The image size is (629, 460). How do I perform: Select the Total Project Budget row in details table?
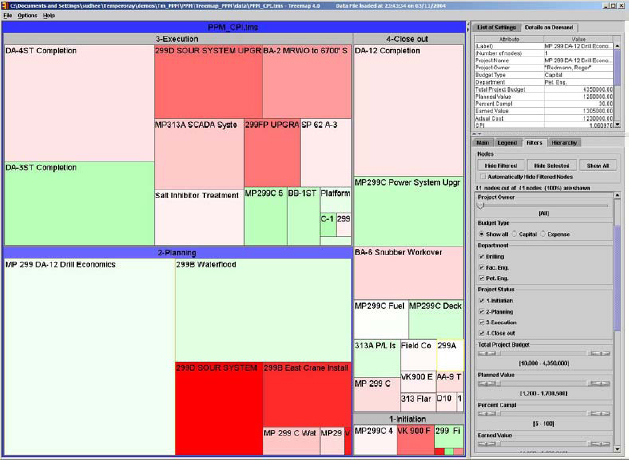pyautogui.click(x=544, y=89)
